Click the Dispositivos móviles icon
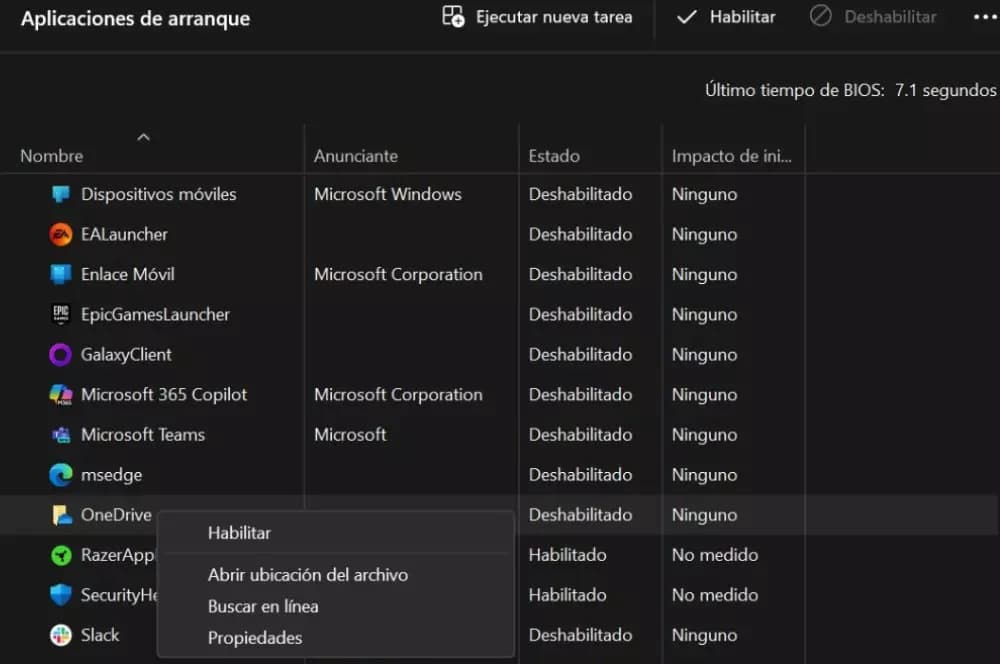 [x=61, y=195]
